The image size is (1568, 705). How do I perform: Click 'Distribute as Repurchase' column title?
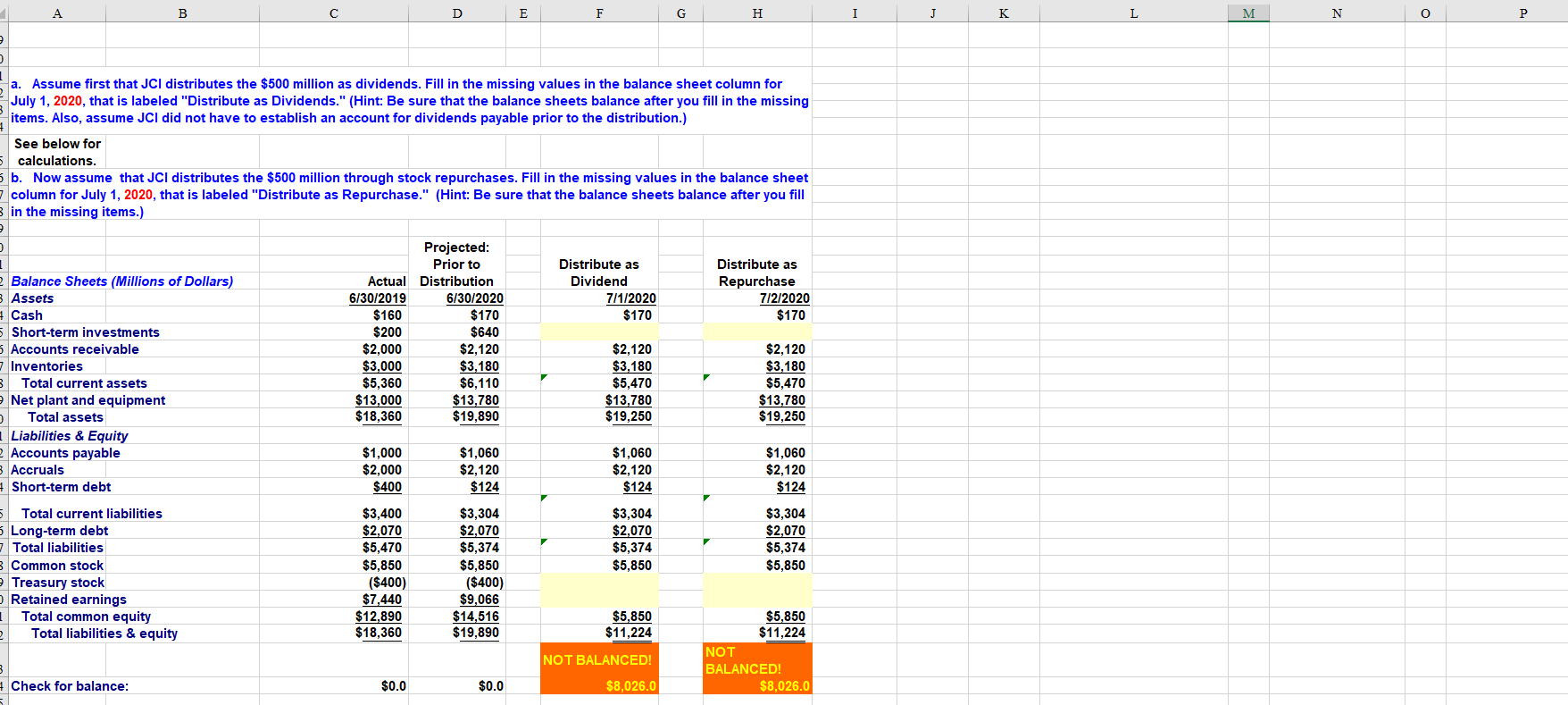coord(757,273)
